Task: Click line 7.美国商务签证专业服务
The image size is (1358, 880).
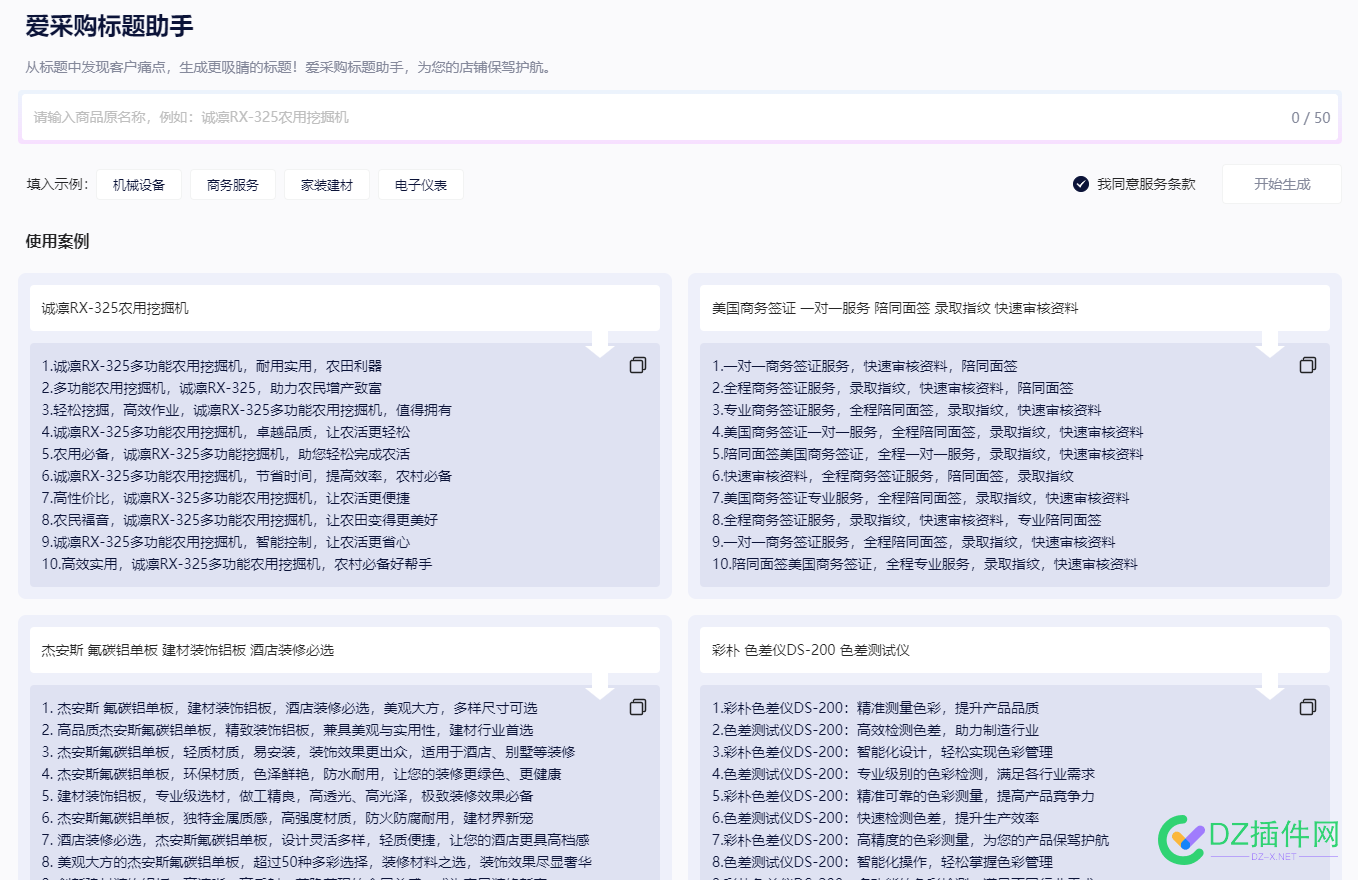Action: (921, 498)
